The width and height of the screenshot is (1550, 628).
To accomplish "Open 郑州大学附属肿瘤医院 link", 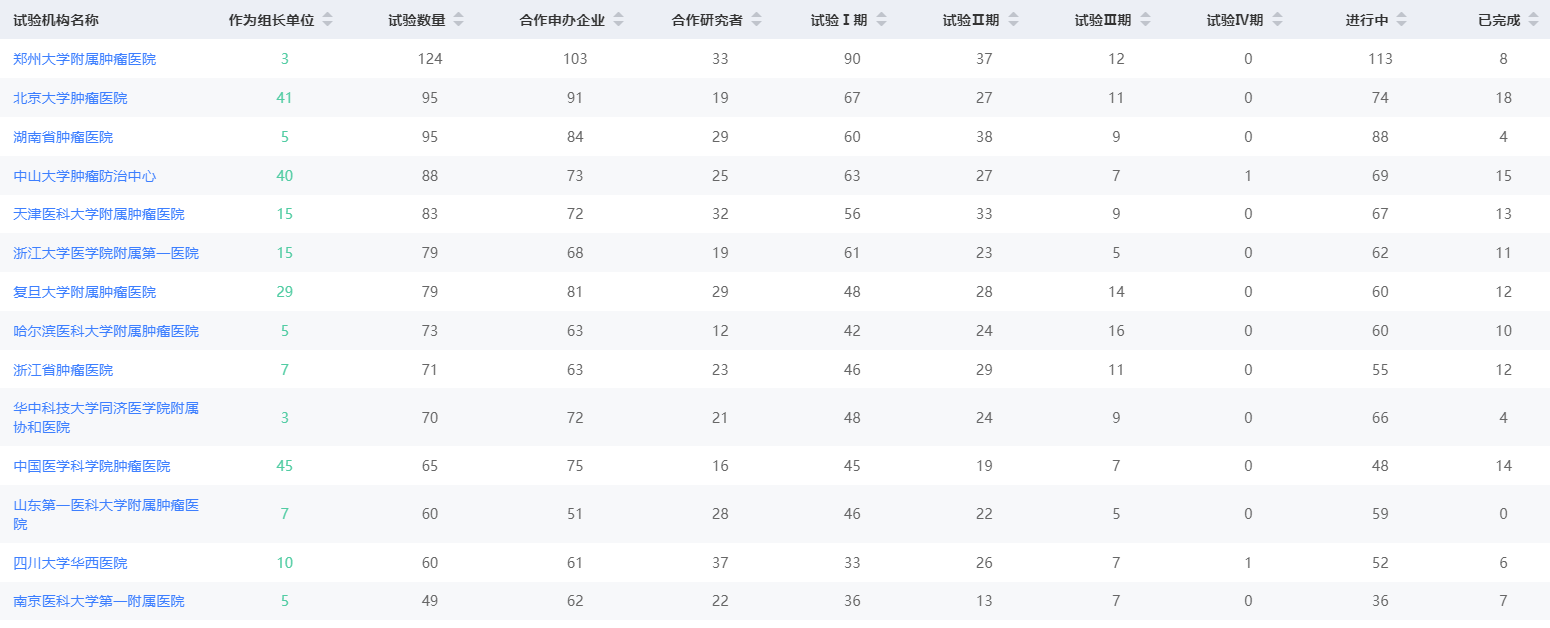I will 84,59.
